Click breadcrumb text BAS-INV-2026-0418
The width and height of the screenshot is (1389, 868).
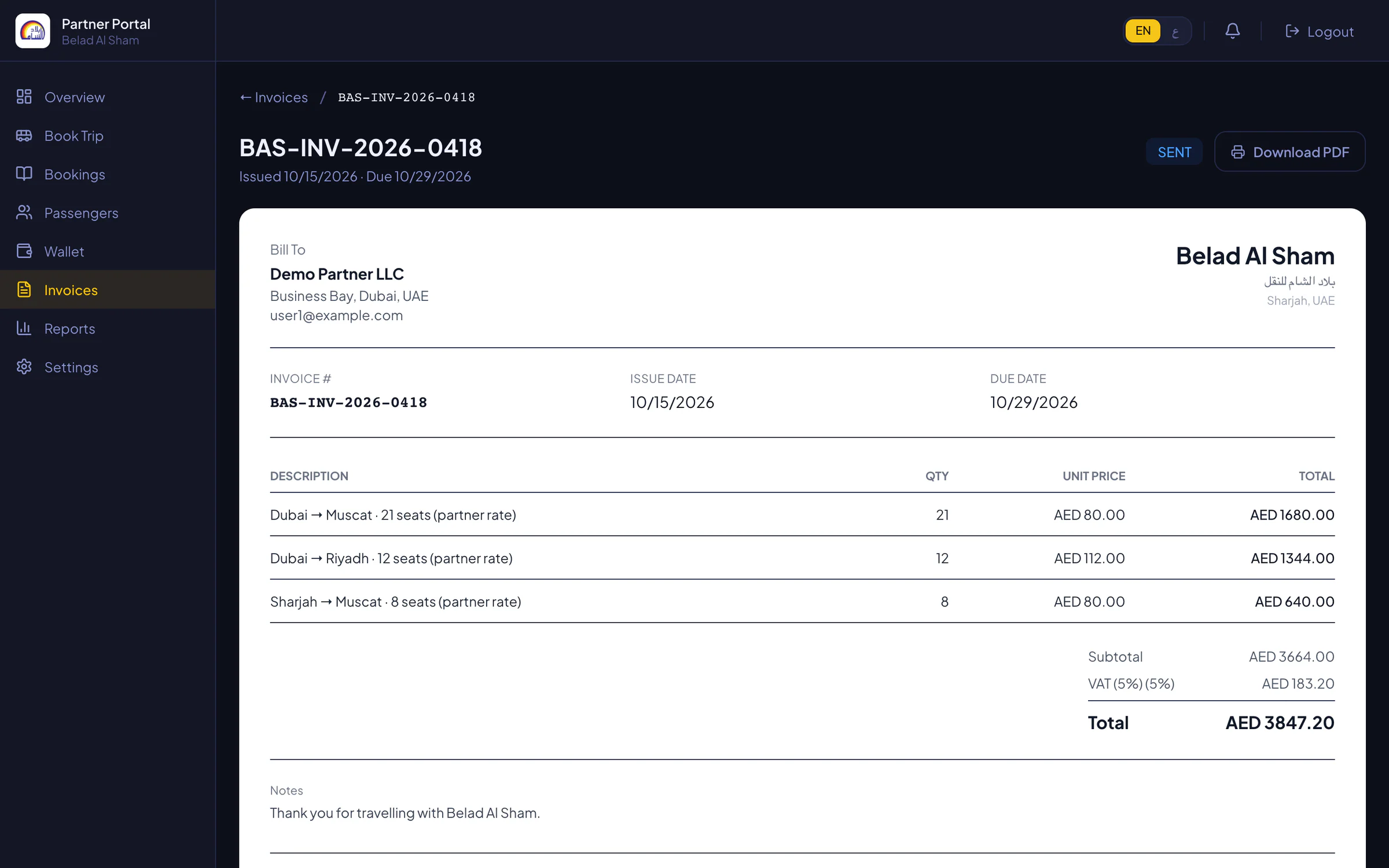[406, 97]
